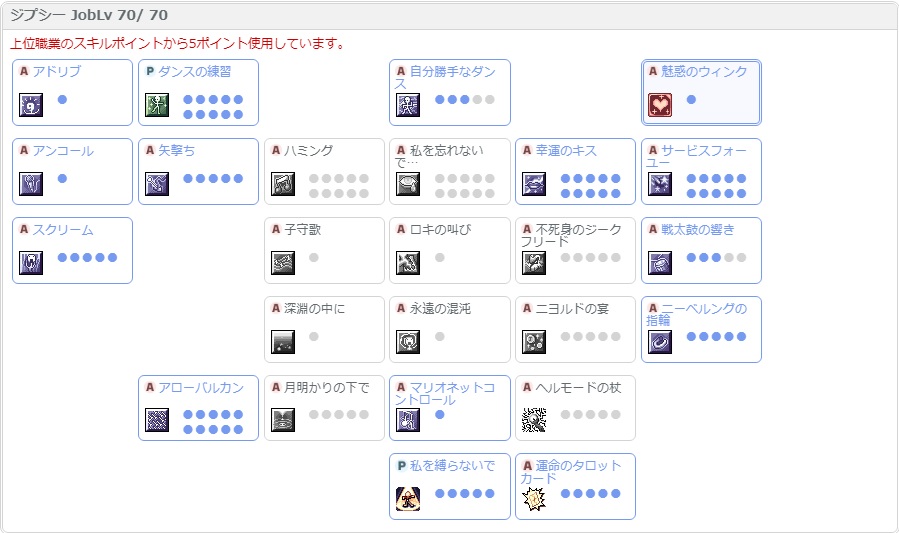Screen dimensions: 899x533
Task: Click the 矢撃ち skill icon
Action: point(157,185)
